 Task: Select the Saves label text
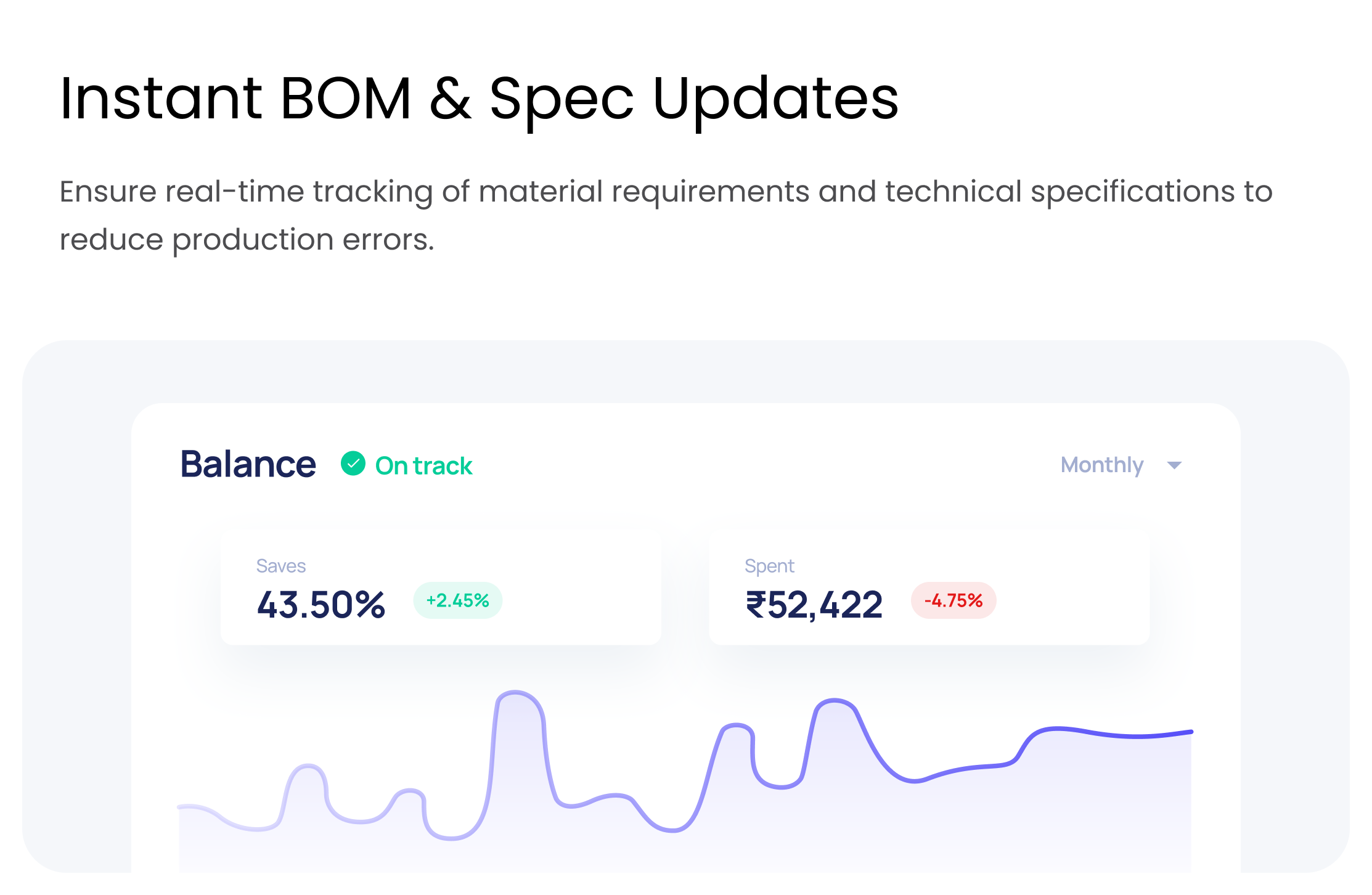click(281, 566)
